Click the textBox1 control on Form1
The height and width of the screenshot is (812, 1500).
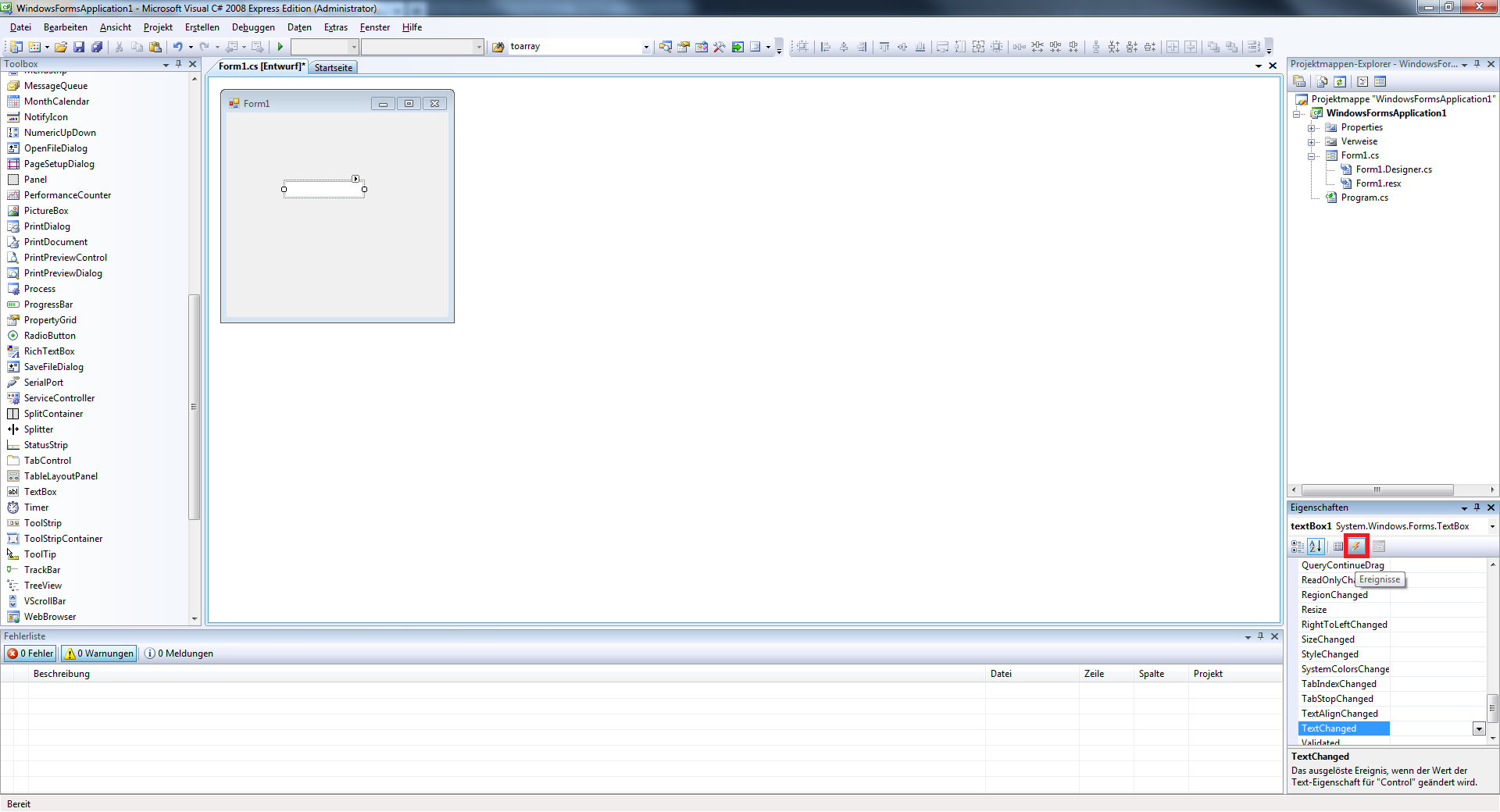coord(323,189)
